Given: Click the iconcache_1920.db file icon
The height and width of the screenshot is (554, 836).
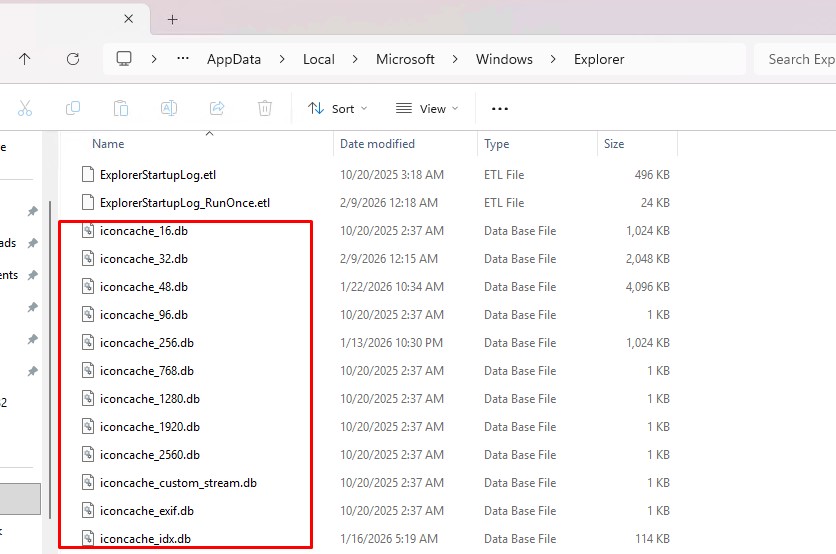Looking at the screenshot, I should (x=88, y=426).
